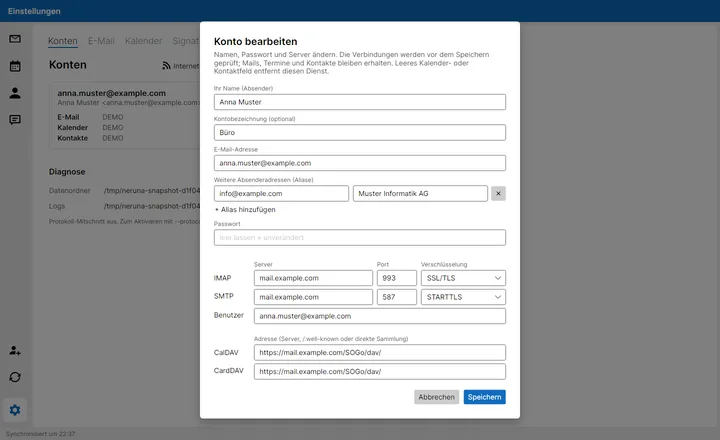720x440 pixels.
Task: Open the mail view from sidebar envelope icon
Action: 15,39
